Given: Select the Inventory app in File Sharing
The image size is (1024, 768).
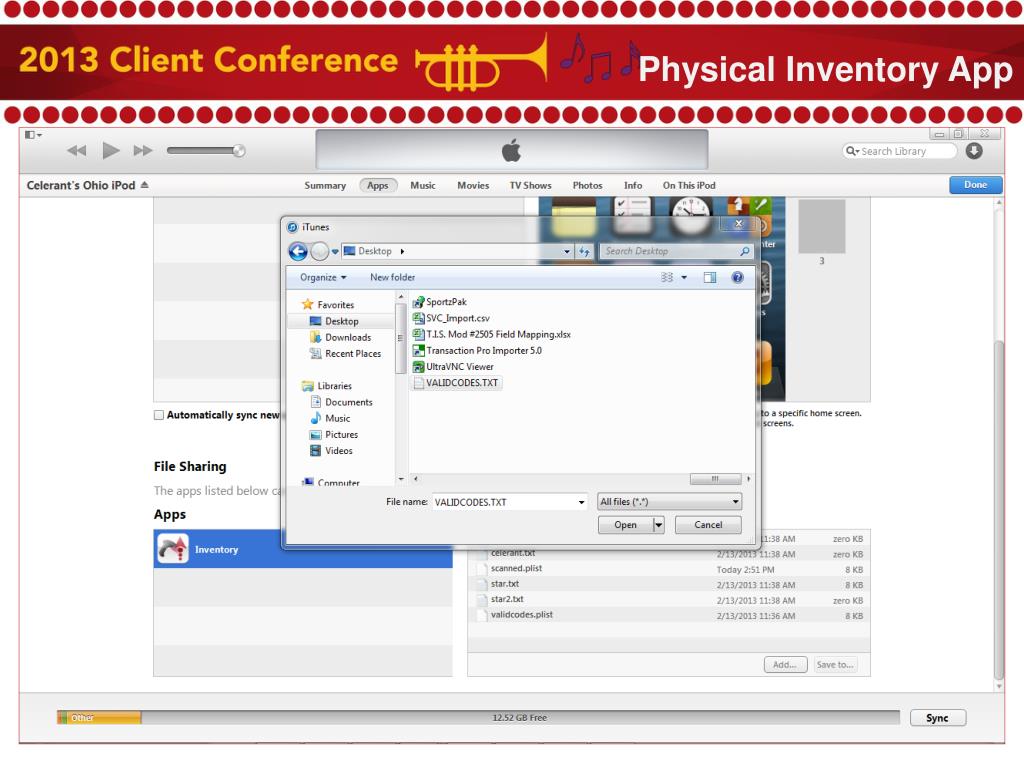Looking at the screenshot, I should tap(303, 549).
